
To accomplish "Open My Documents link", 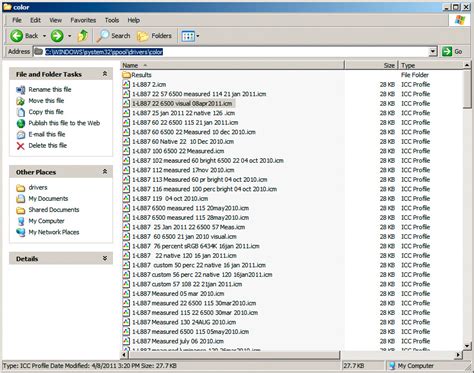I will [48, 199].
